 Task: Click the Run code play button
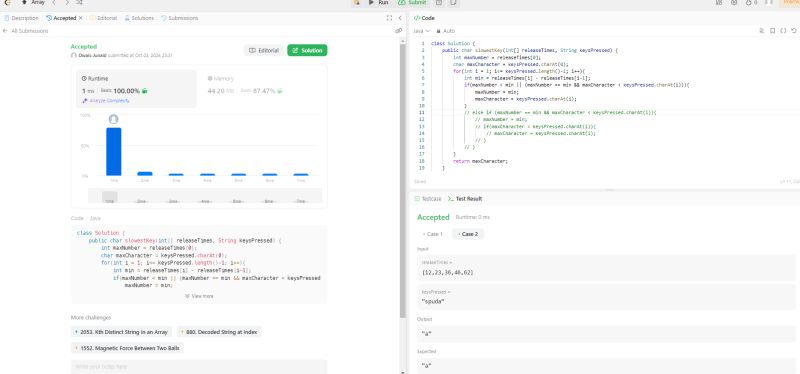(x=378, y=3)
